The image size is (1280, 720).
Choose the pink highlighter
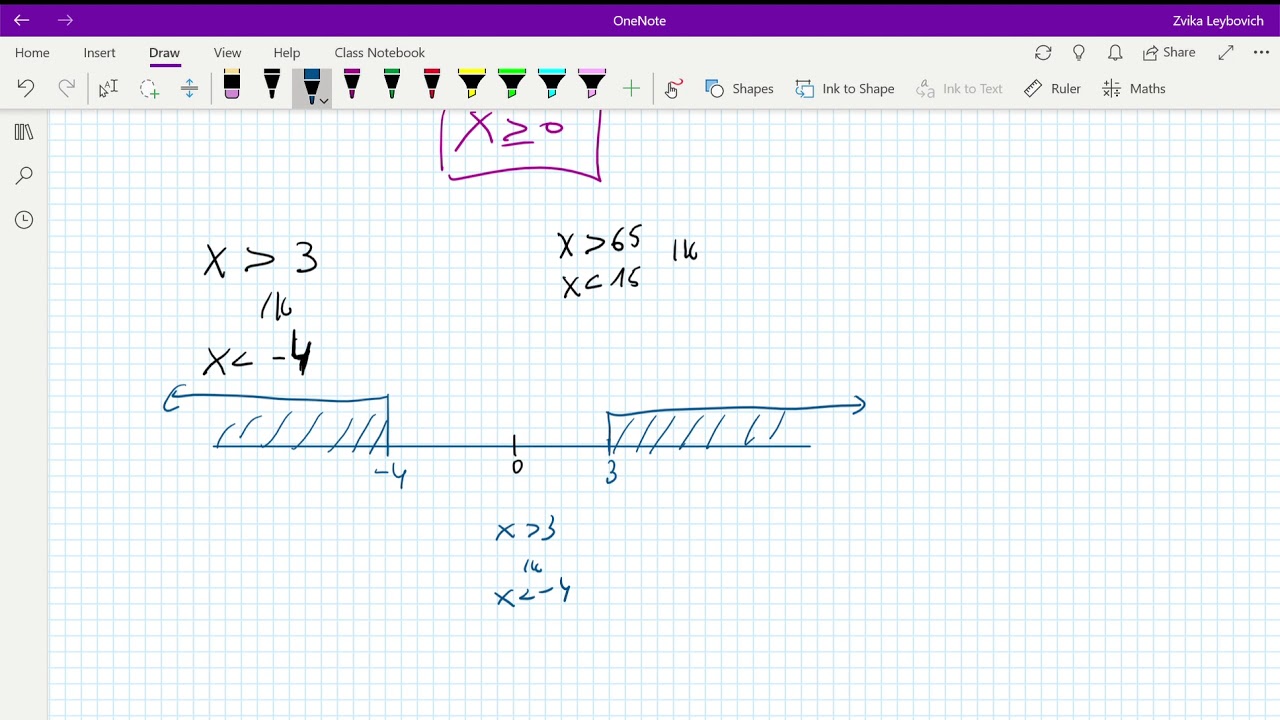592,86
